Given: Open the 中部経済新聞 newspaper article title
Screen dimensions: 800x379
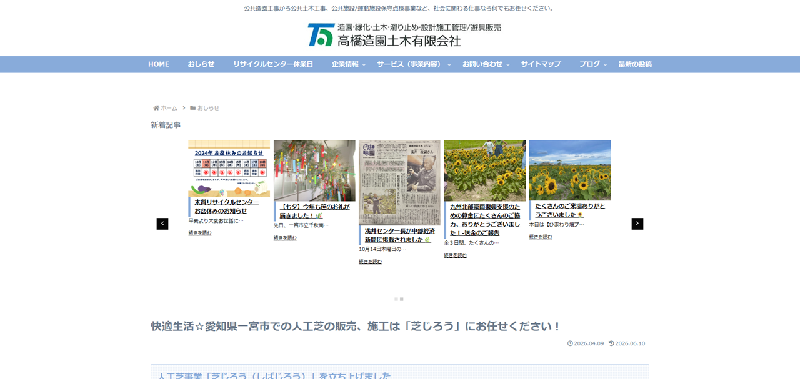Looking at the screenshot, I should (400, 235).
